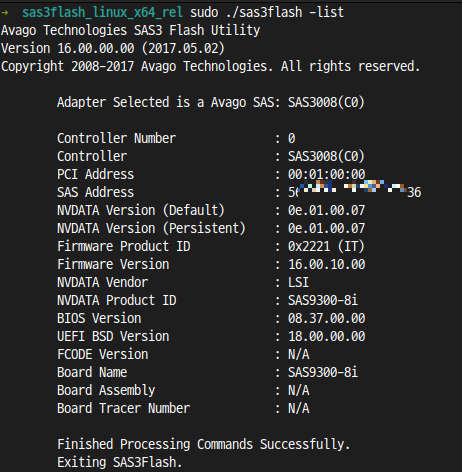Click the Controller Number value 0
The height and width of the screenshot is (472, 462).
pyautogui.click(x=292, y=138)
